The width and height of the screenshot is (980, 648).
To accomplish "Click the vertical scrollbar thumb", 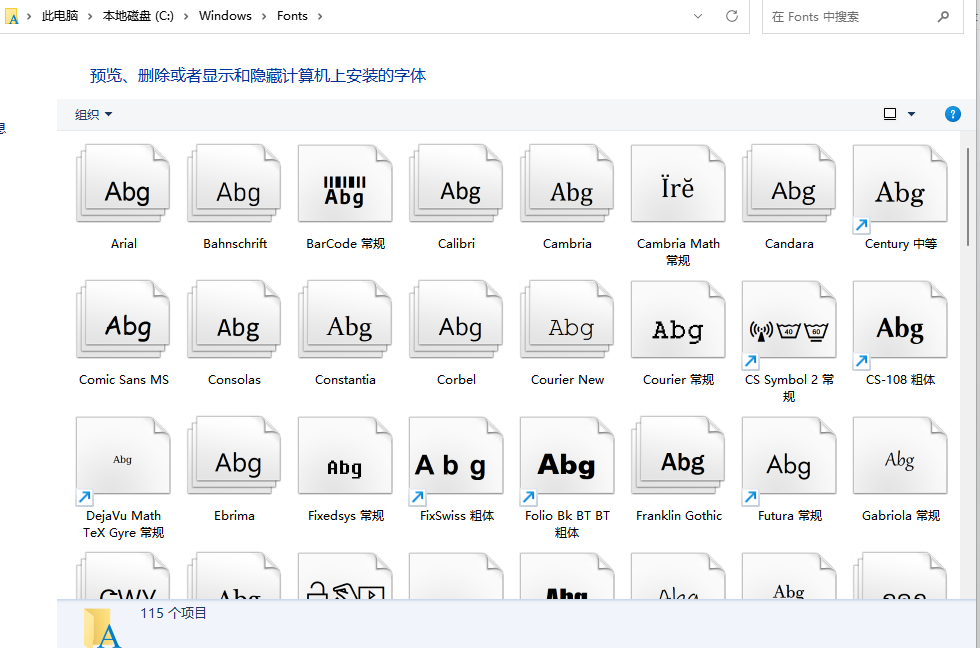I will (x=968, y=197).
